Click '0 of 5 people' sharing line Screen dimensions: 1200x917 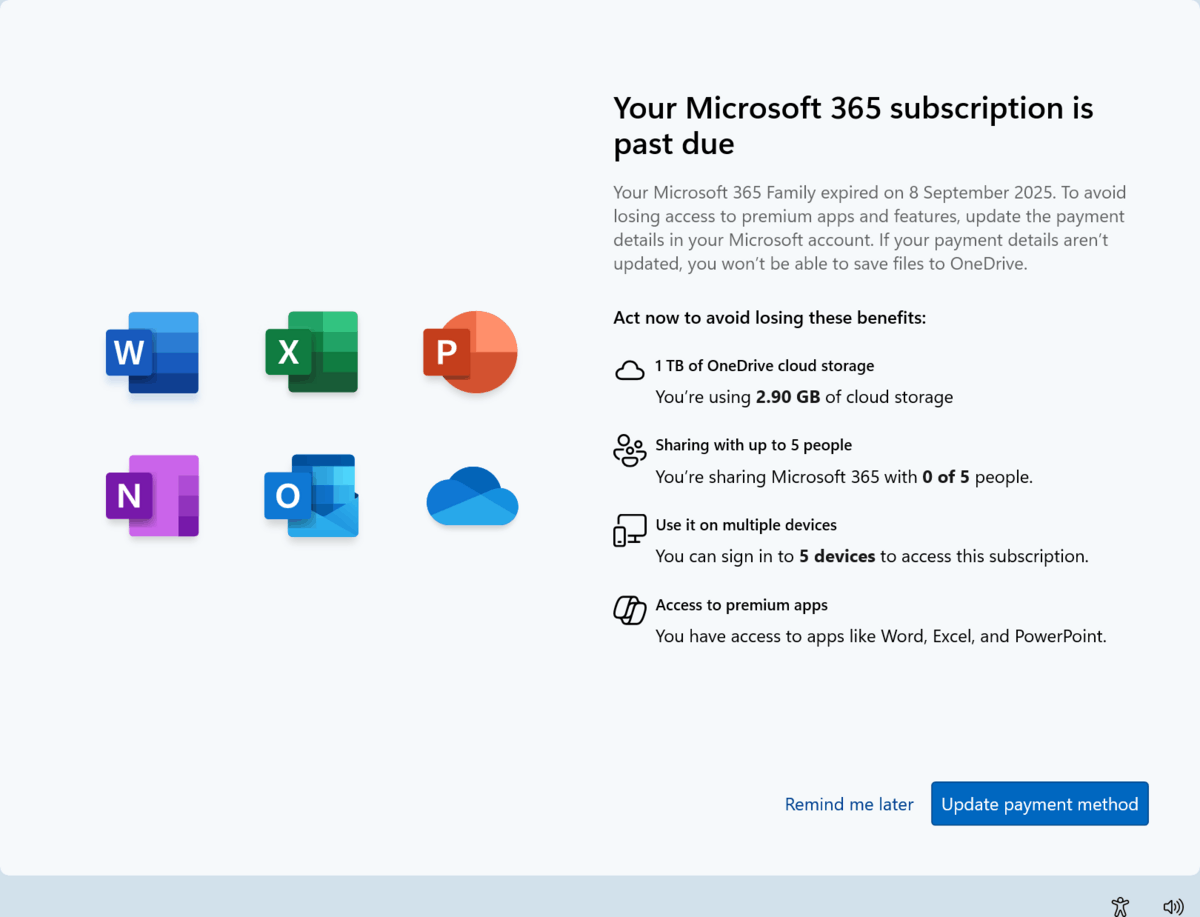[844, 477]
